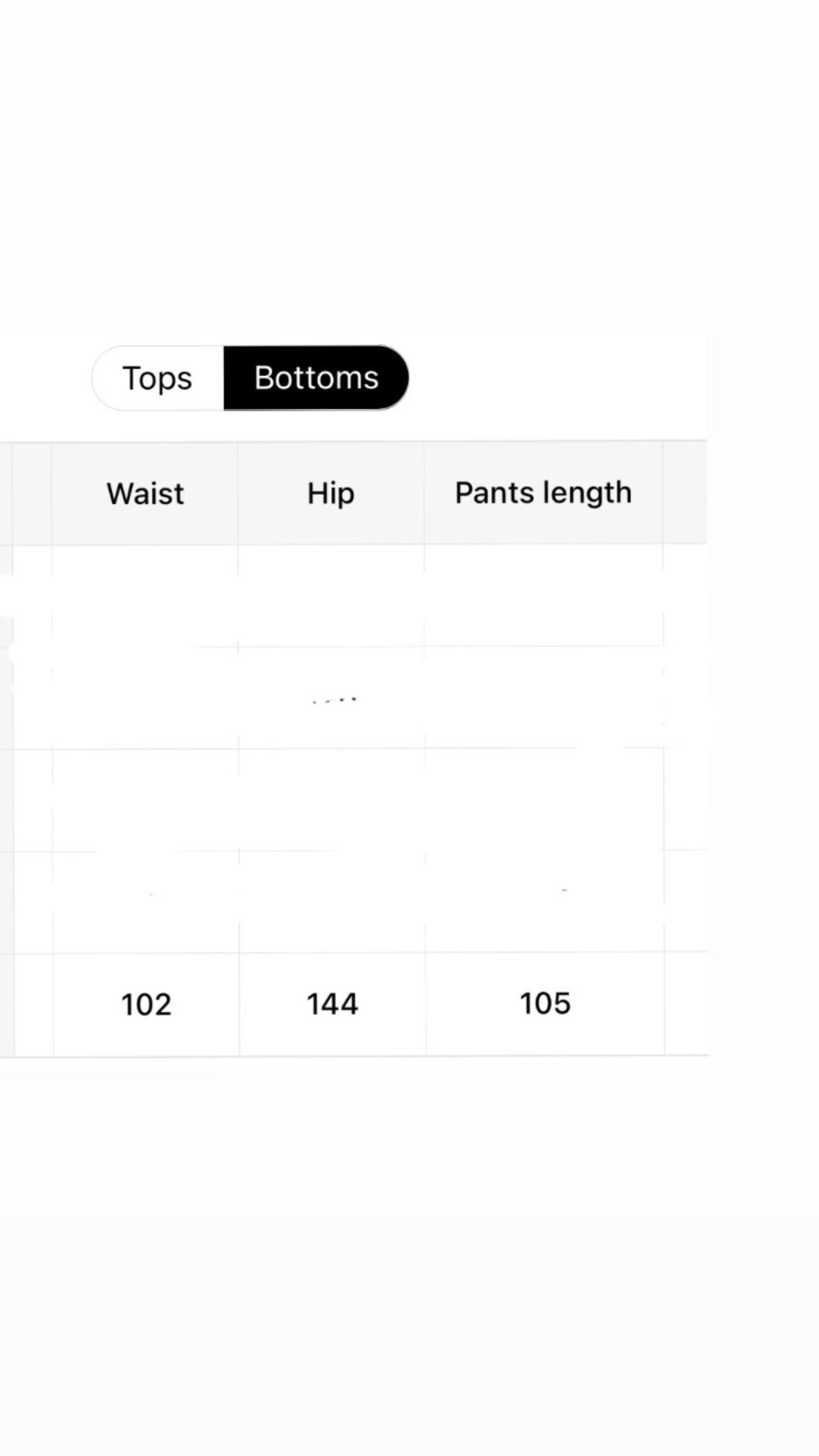
Task: Click the Hip column header
Action: (330, 494)
